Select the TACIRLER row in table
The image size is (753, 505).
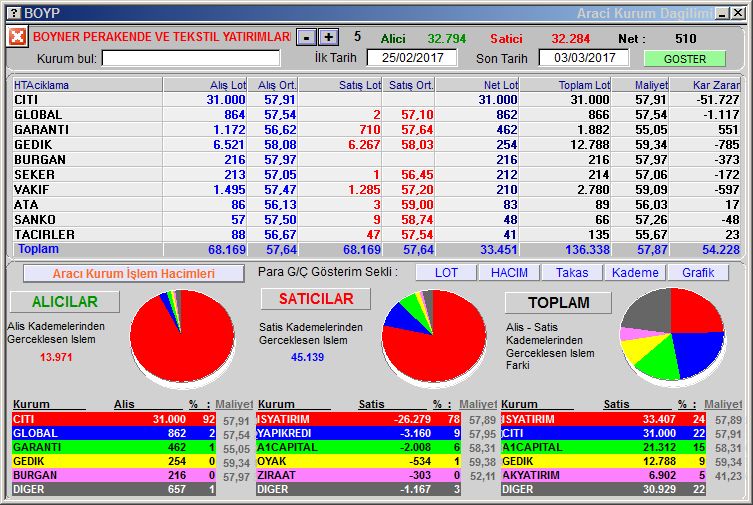pos(376,234)
